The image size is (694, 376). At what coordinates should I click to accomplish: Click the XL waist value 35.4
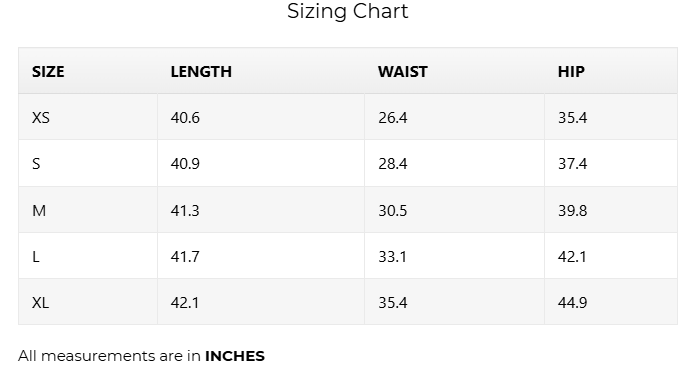[x=393, y=303]
